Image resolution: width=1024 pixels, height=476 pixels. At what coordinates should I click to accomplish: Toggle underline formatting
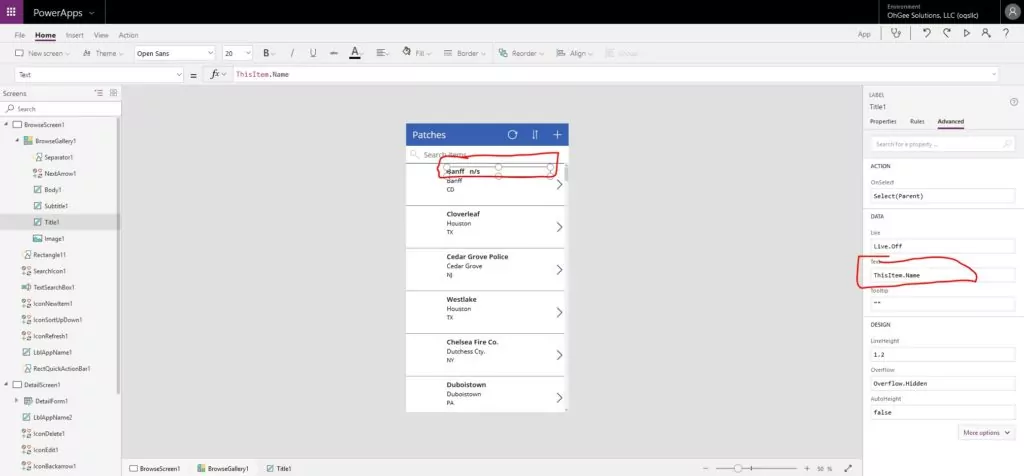313,54
